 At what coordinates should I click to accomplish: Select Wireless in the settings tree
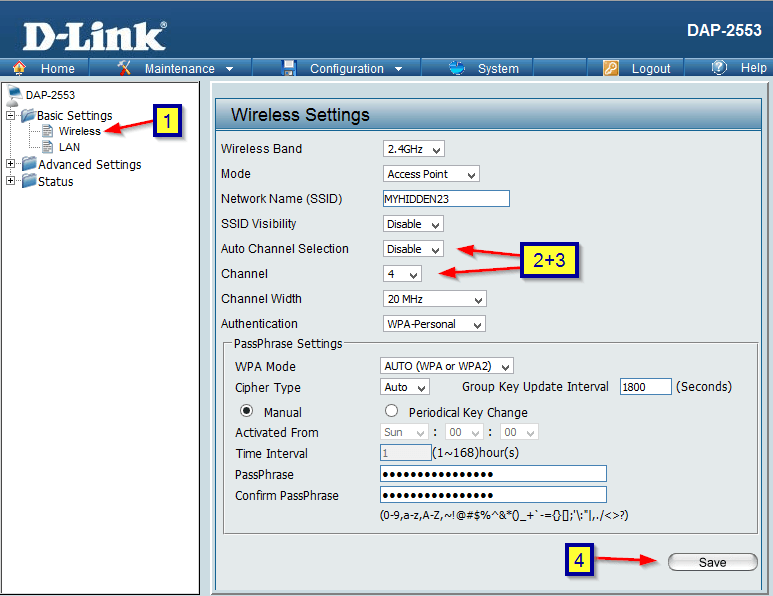(x=80, y=131)
